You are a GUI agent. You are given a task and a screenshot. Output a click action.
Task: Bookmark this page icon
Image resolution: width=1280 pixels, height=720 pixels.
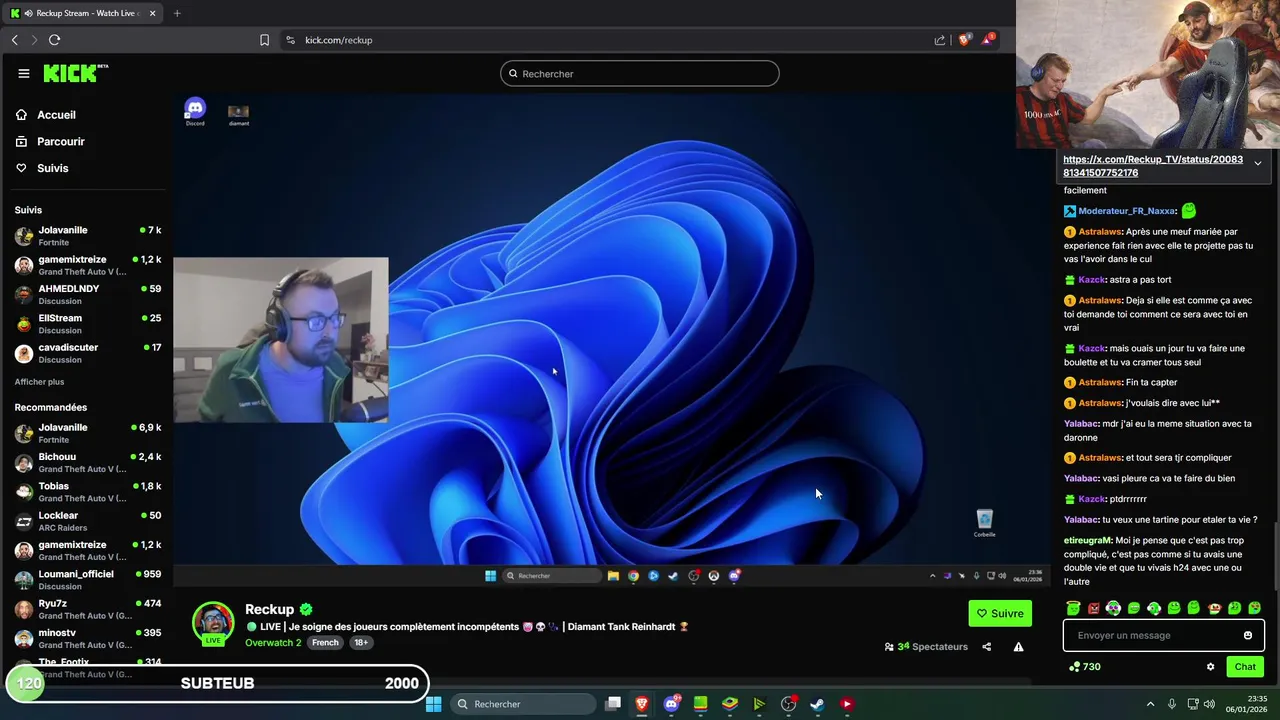[264, 40]
